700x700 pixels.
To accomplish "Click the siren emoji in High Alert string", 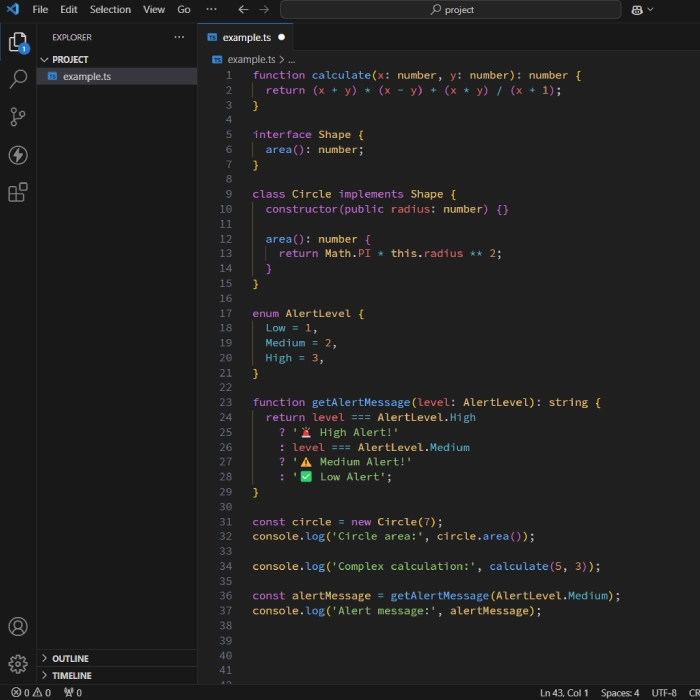I will click(306, 432).
